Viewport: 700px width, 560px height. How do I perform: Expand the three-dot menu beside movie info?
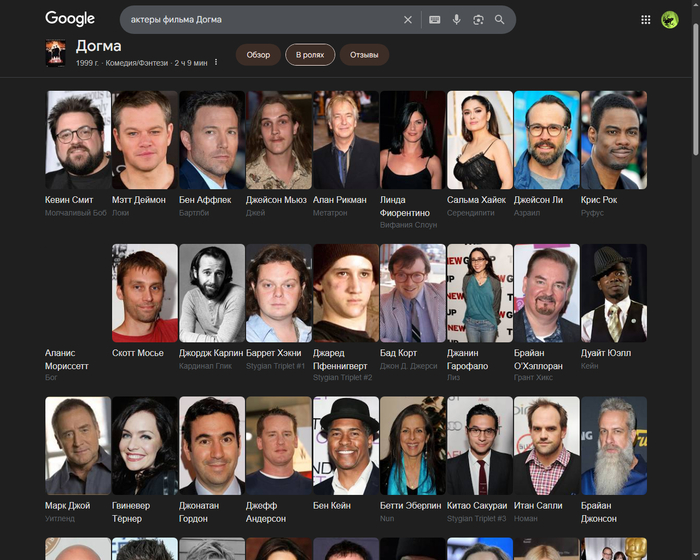click(216, 62)
